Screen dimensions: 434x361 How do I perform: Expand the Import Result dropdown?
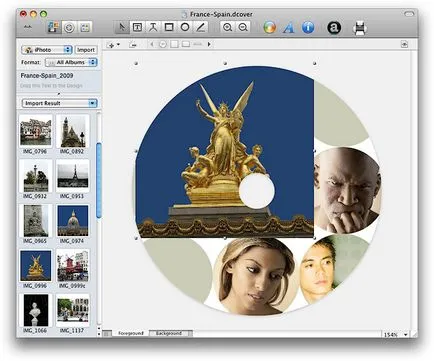(x=59, y=103)
